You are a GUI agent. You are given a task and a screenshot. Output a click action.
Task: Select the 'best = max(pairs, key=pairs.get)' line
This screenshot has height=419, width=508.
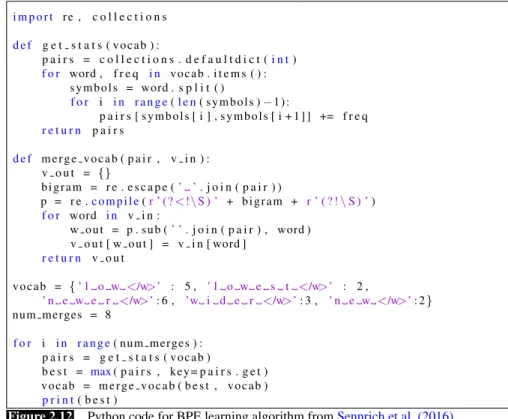coord(155,372)
